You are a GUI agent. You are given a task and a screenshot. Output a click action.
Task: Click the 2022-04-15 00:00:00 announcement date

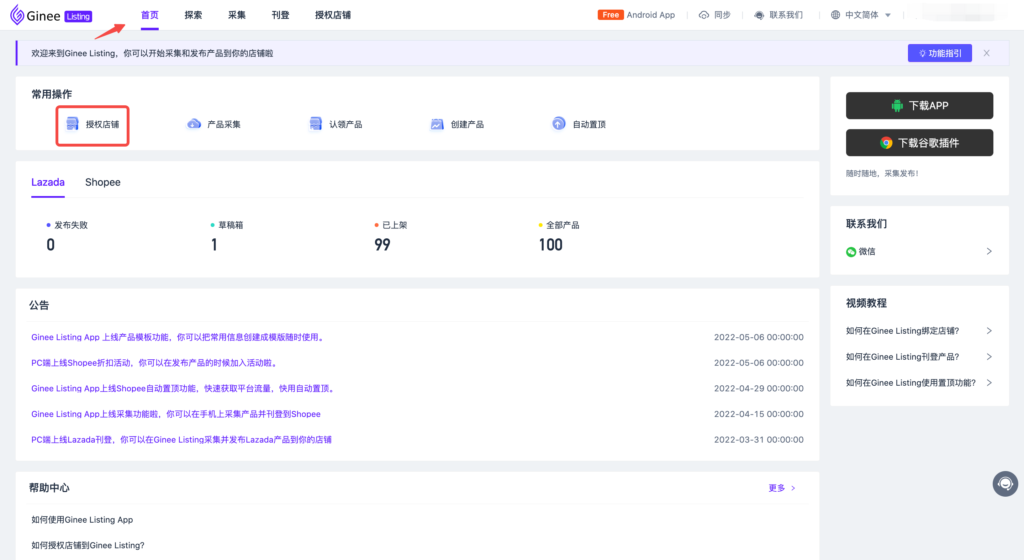point(758,414)
